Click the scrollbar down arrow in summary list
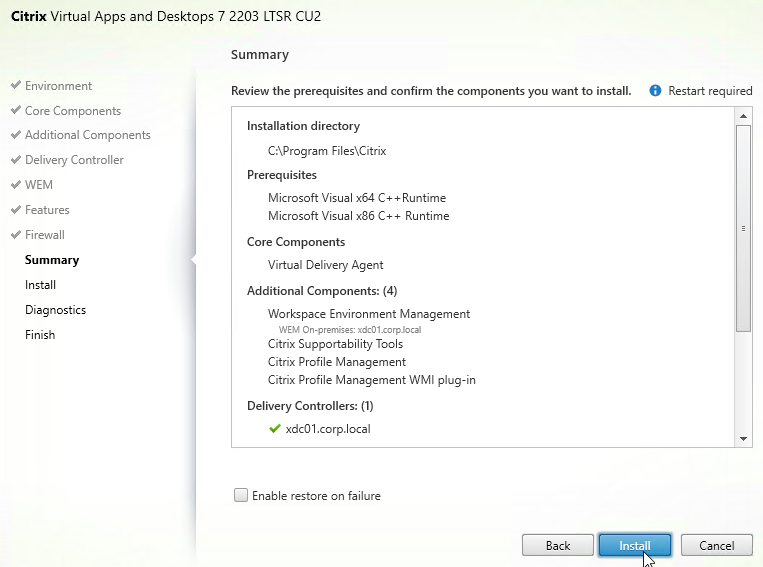763x567 pixels. (x=743, y=439)
